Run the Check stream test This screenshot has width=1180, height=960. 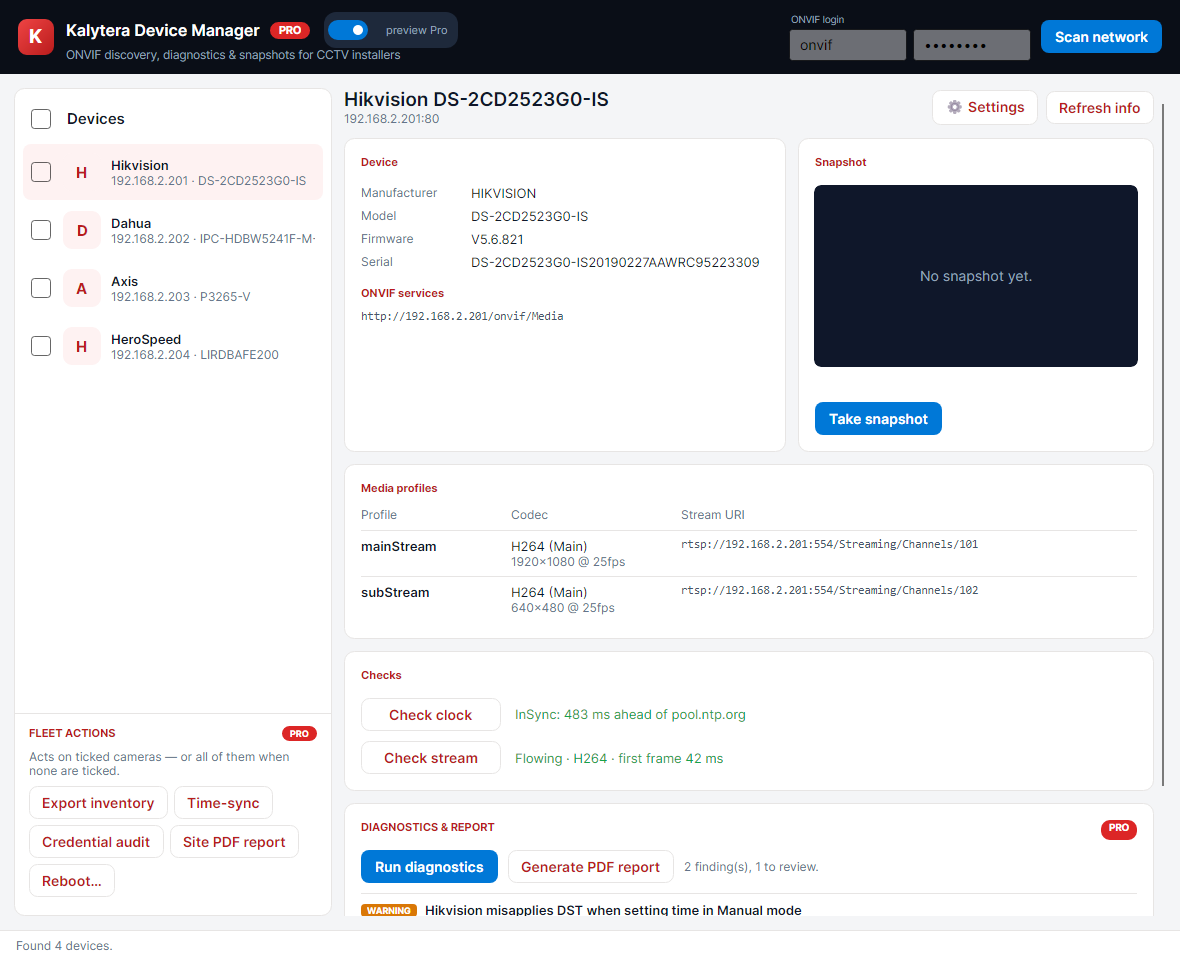click(x=430, y=758)
